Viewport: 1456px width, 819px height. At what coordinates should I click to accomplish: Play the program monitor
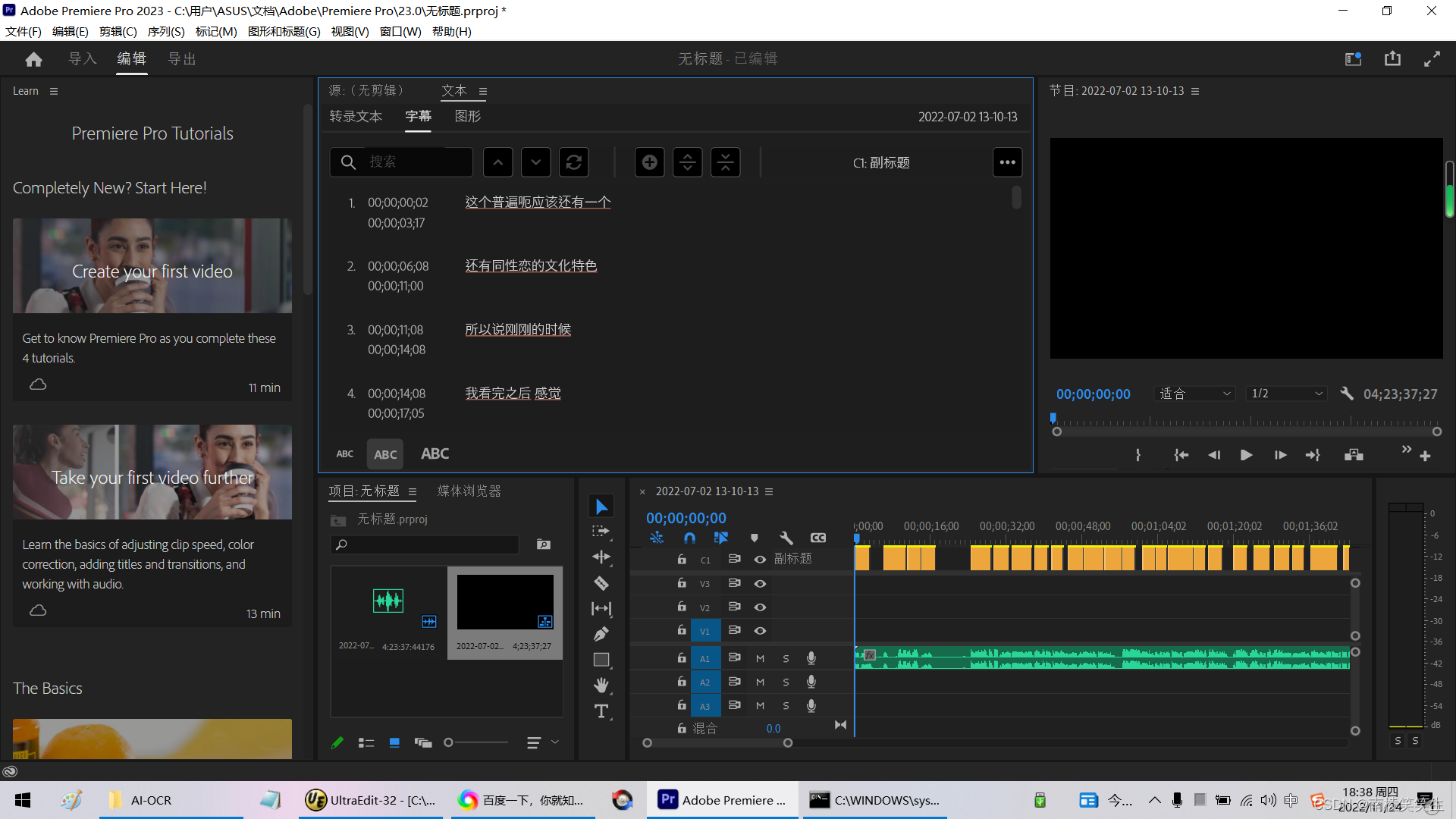(x=1246, y=455)
